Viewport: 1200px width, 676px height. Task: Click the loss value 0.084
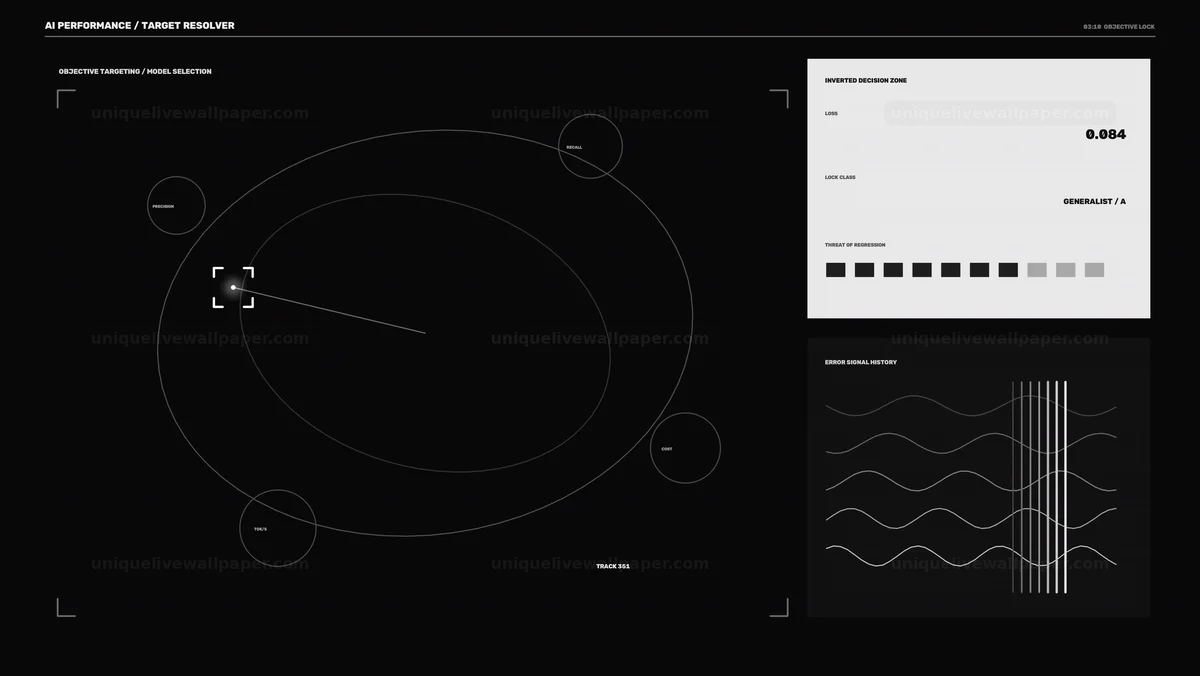(1106, 134)
